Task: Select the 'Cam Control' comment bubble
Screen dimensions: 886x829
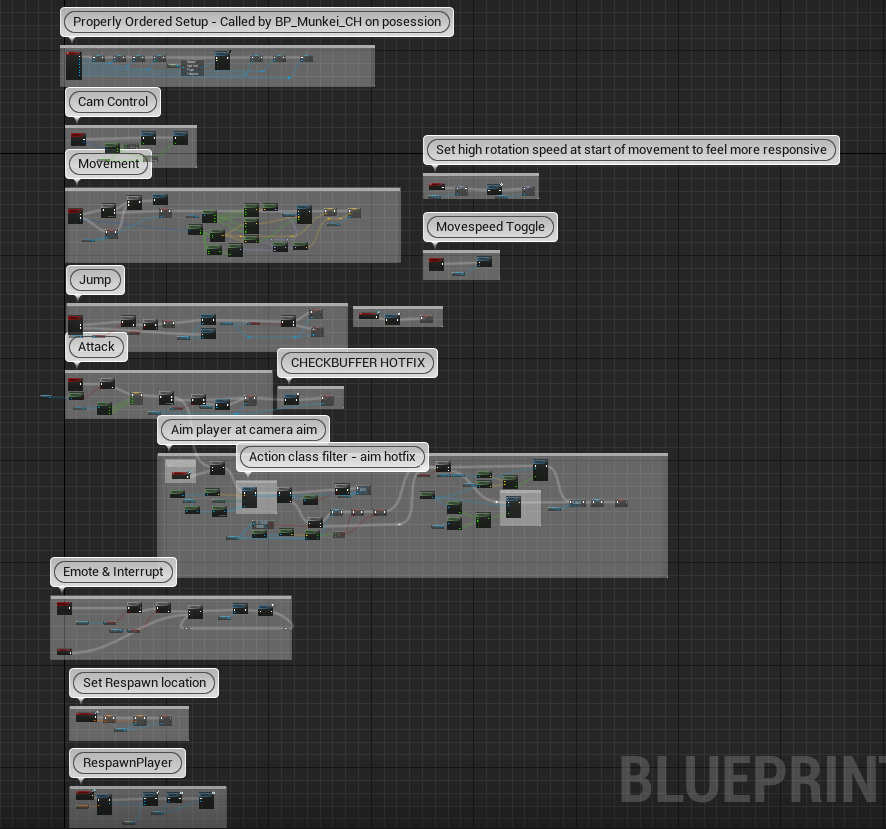Action: (113, 102)
